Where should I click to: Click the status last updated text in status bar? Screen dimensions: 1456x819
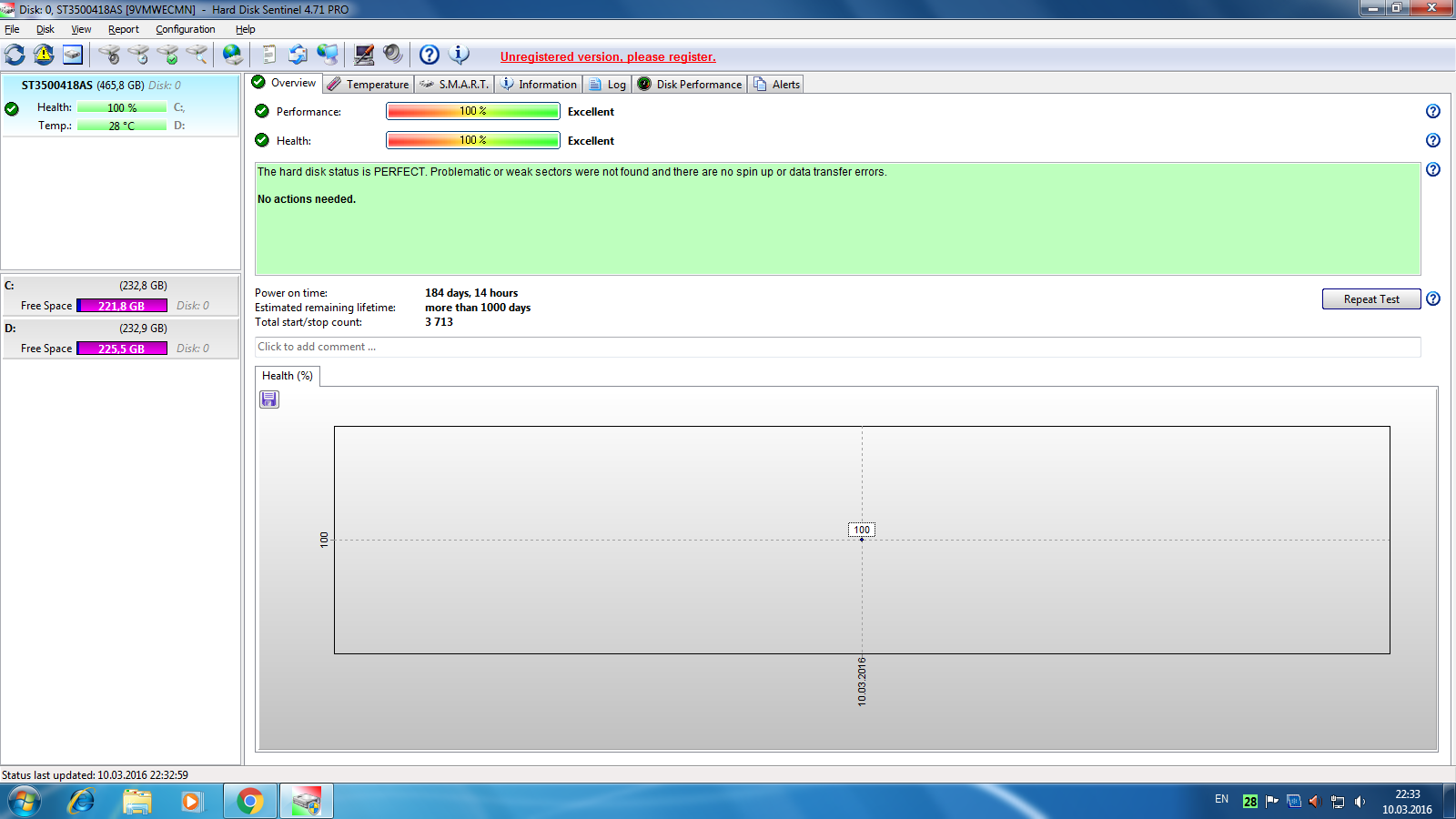[95, 775]
